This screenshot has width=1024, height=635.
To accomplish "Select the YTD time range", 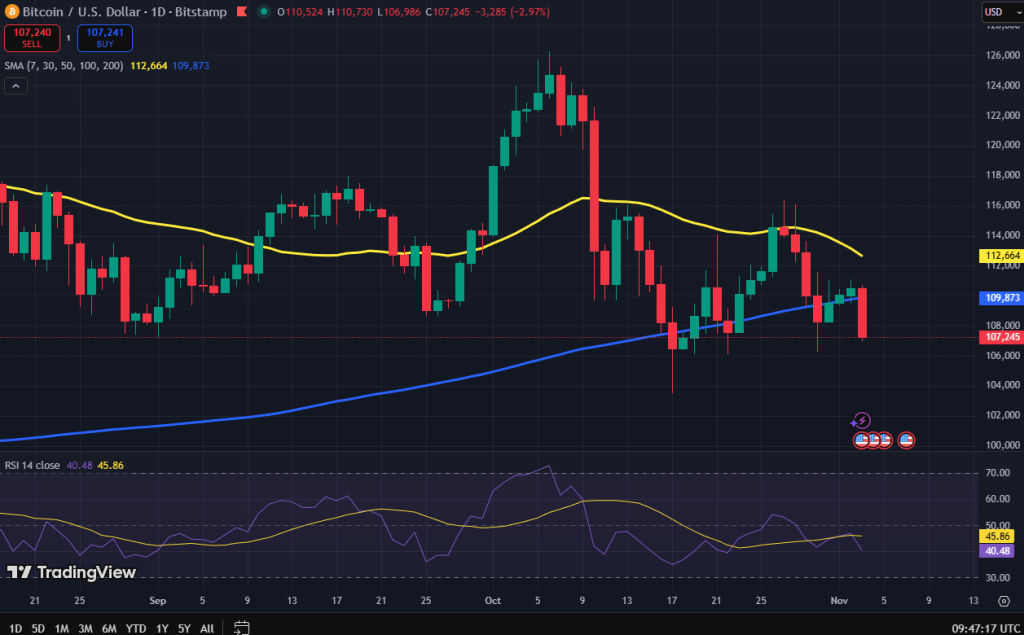I will [x=136, y=628].
